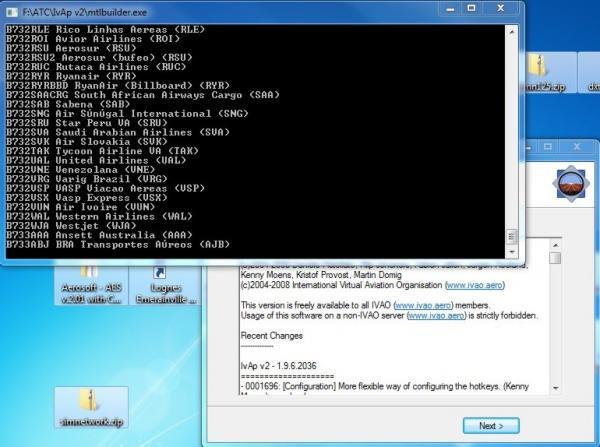600x447 pixels.
Task: Click installer text box scroll down arrow
Action: click(556, 388)
